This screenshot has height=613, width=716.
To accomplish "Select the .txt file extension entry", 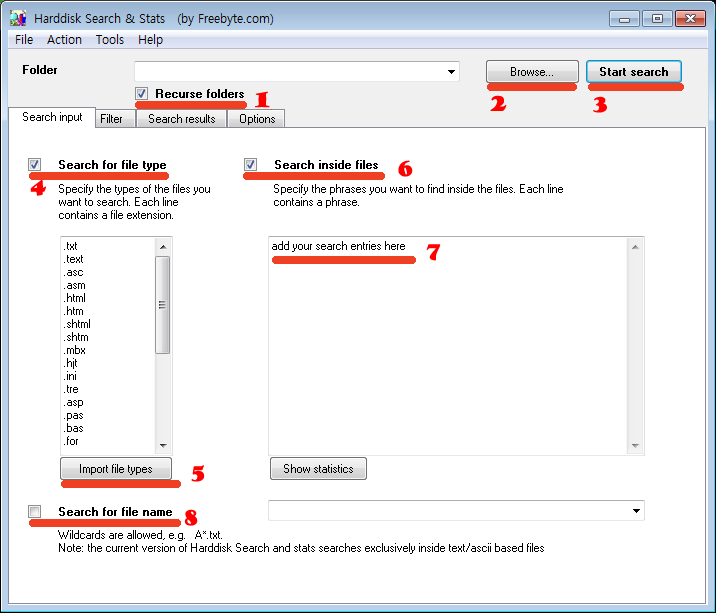I will pos(70,246).
